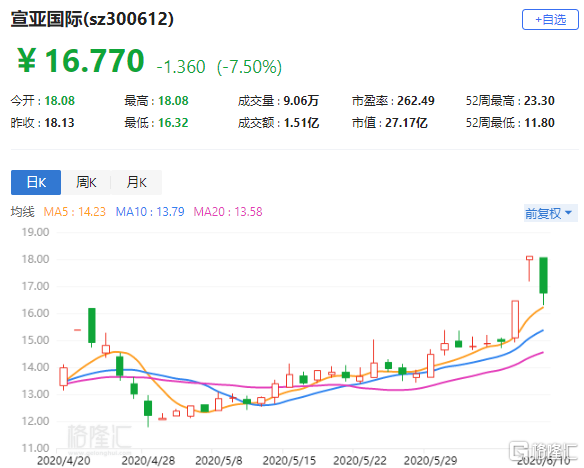This screenshot has height=468, width=584.
Task: Select price change -1.360
Action: [x=181, y=67]
